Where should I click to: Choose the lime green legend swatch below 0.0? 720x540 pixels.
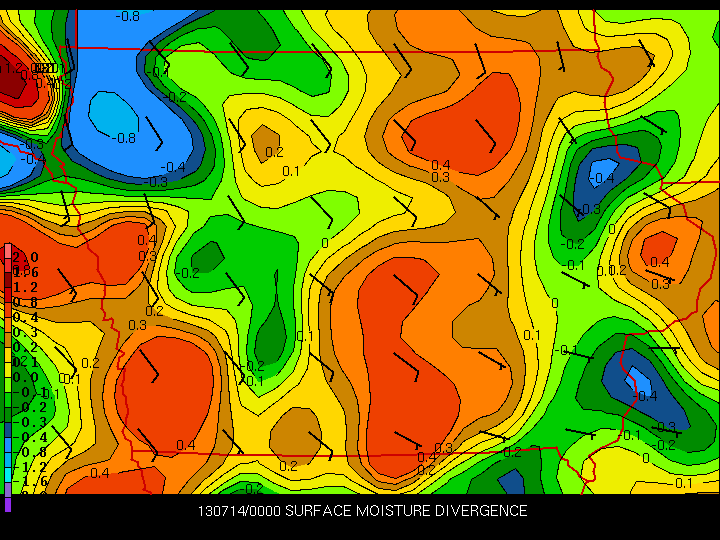[8, 385]
